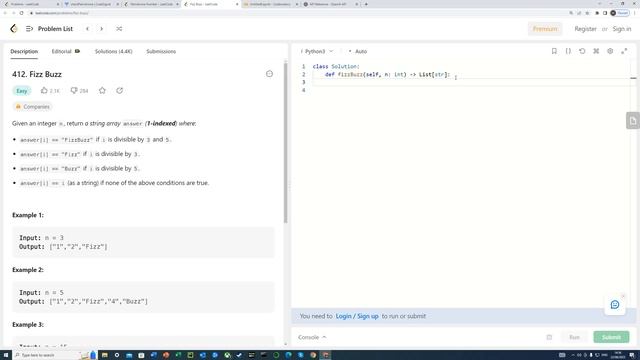Go to next problem arrow
Image resolution: width=640 pixels, height=360 pixels.
[102, 29]
